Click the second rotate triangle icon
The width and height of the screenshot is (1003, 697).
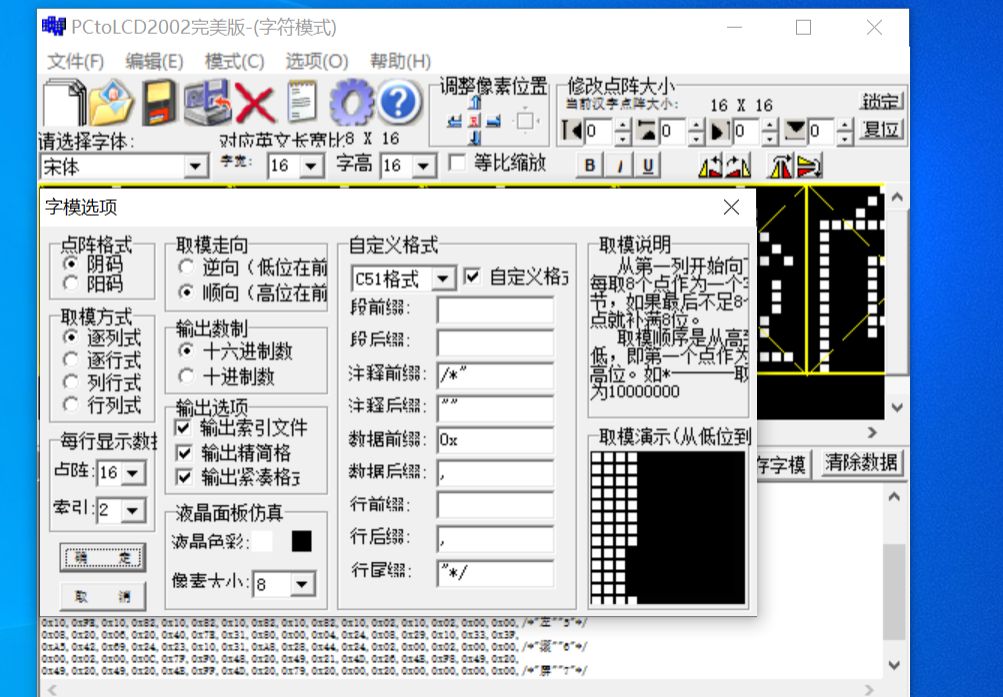[x=738, y=166]
